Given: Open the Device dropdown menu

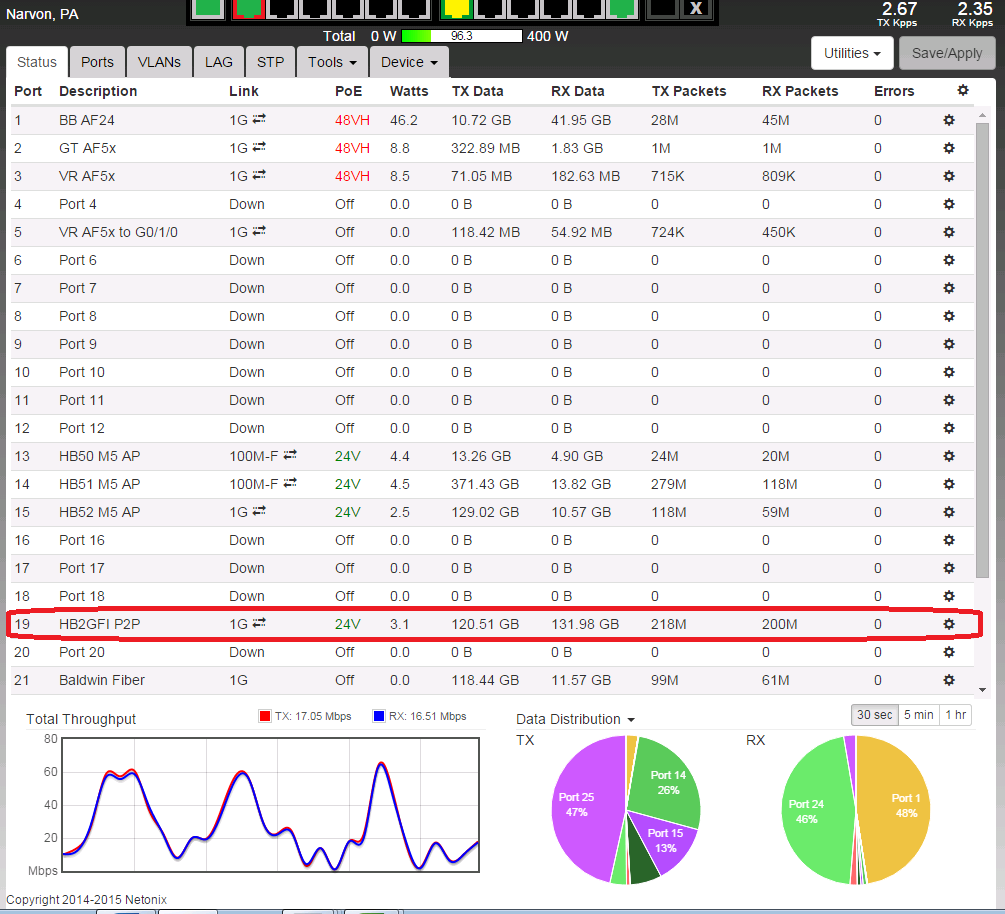Looking at the screenshot, I should [409, 62].
